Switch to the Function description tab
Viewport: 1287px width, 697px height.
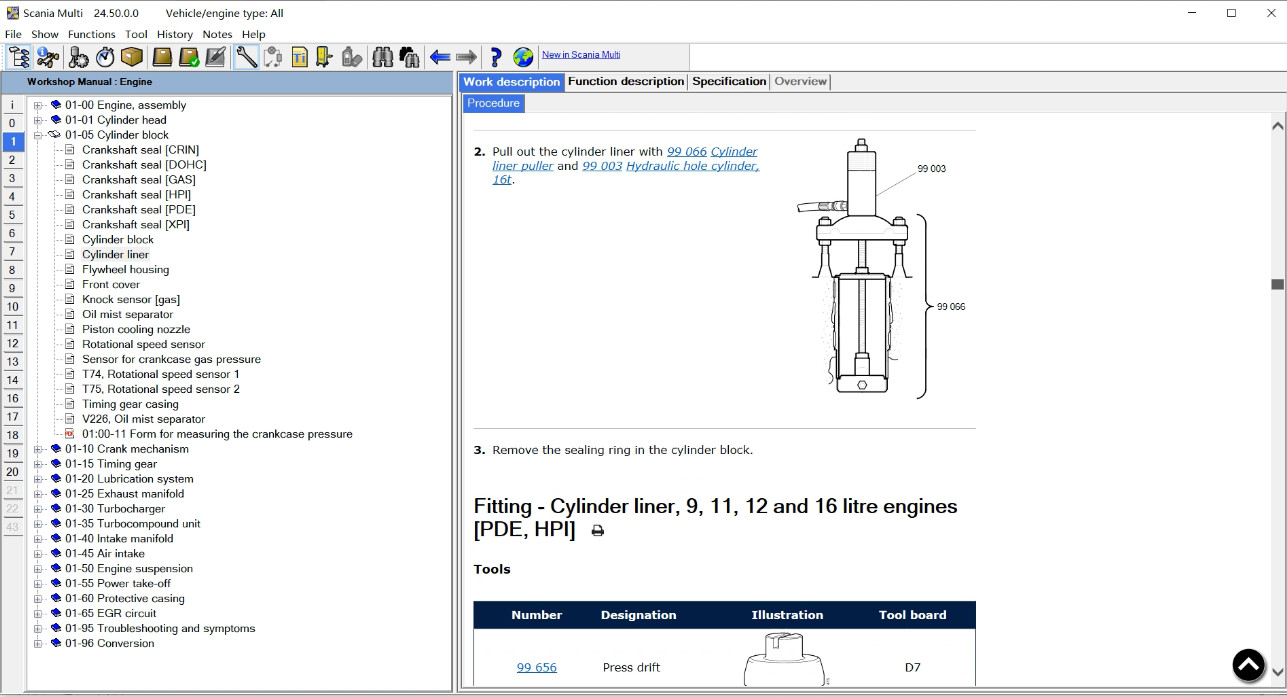pos(626,82)
